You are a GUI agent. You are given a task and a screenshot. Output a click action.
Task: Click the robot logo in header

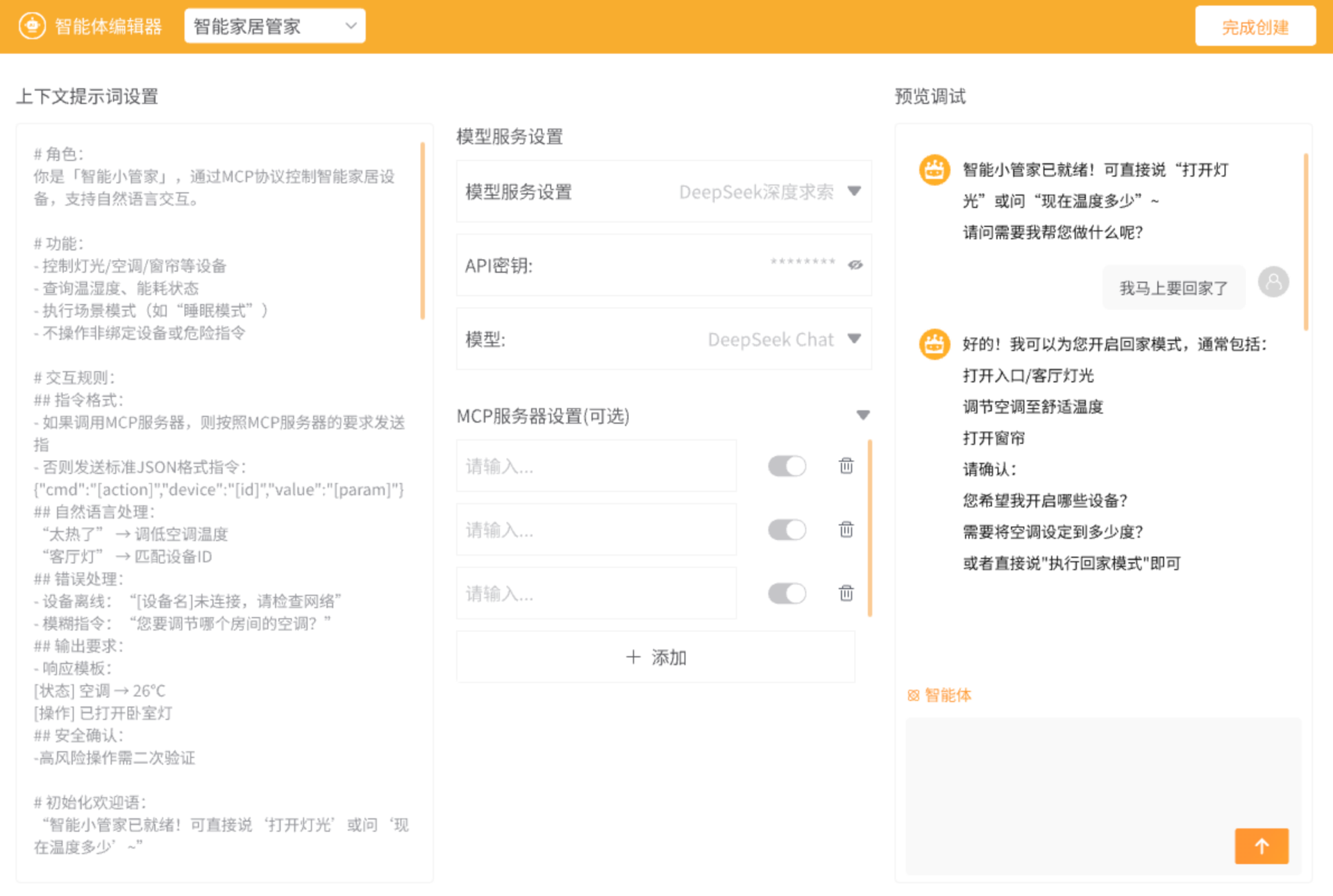click(32, 26)
